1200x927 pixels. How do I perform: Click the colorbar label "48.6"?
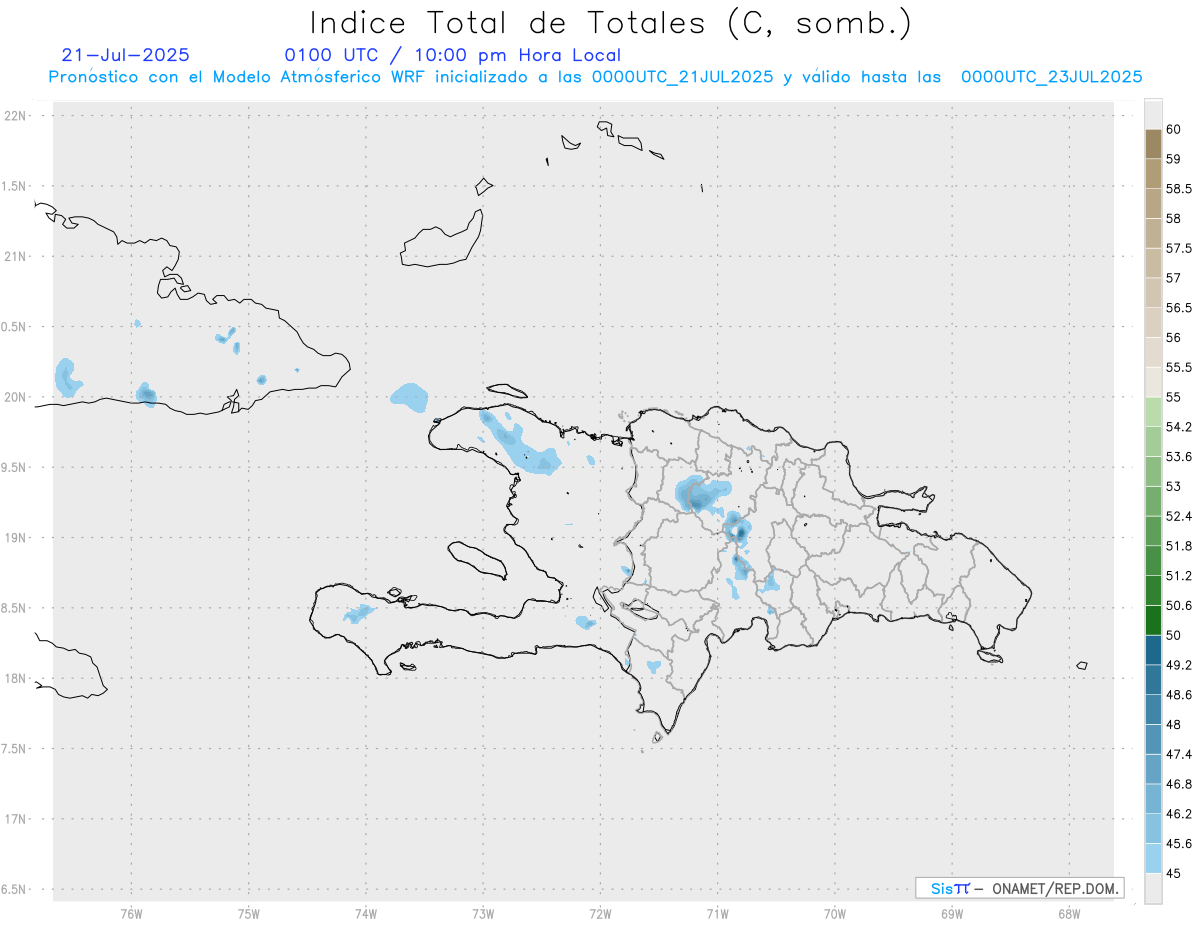pos(1178,694)
